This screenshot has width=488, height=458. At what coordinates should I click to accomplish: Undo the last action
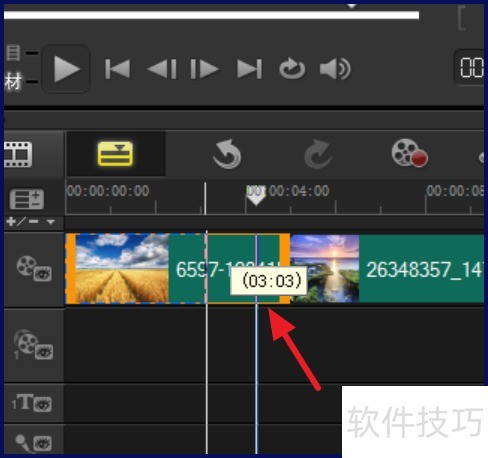227,154
